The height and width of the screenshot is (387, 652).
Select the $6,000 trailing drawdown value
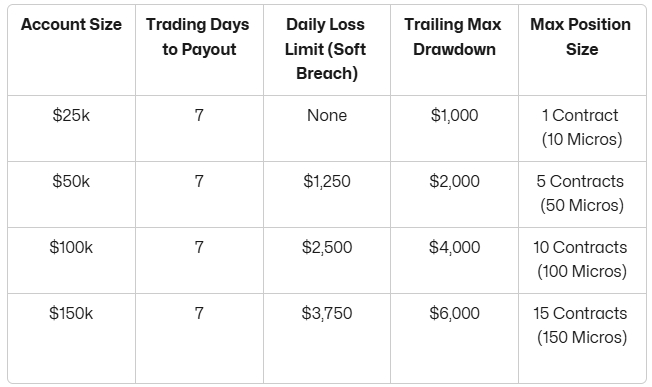coord(454,313)
